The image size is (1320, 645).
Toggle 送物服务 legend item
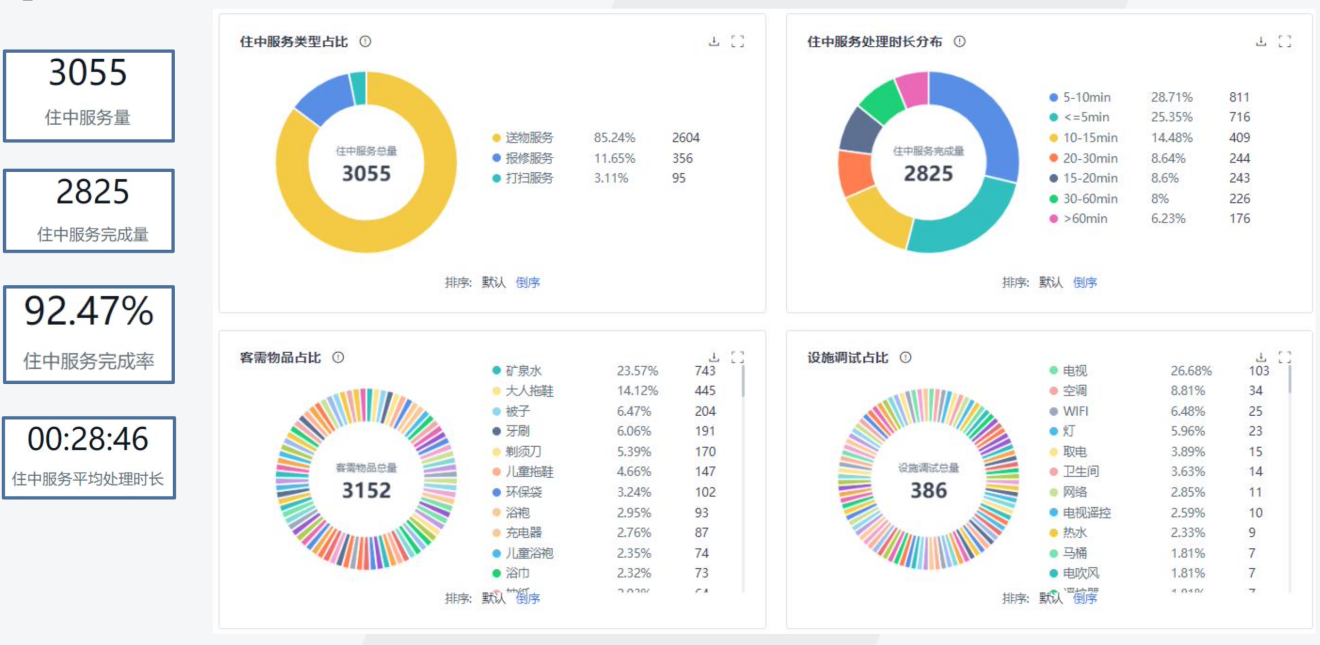click(522, 138)
